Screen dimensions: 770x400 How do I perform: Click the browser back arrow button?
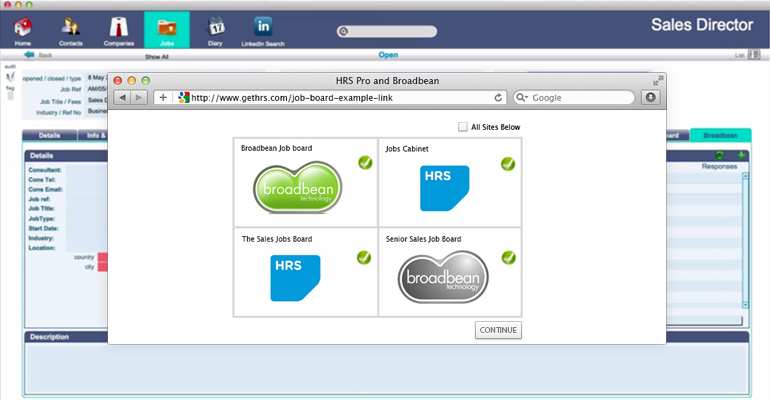(123, 98)
